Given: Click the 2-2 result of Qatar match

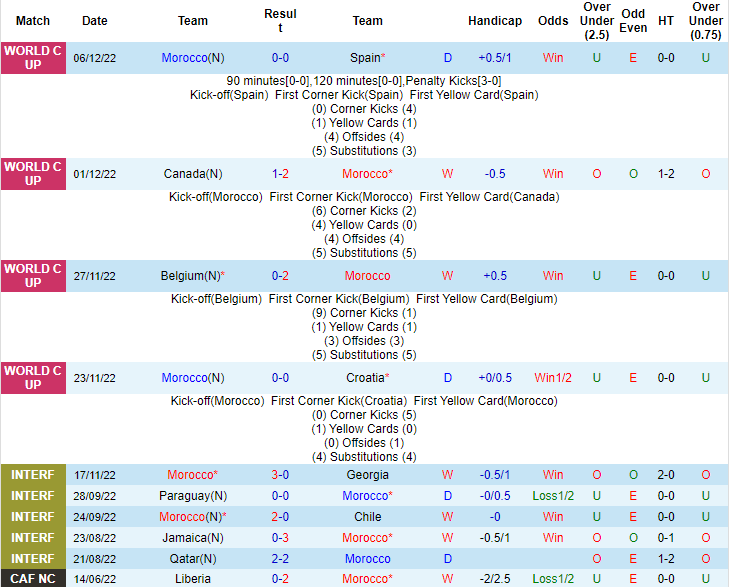Looking at the screenshot, I should (x=281, y=559).
